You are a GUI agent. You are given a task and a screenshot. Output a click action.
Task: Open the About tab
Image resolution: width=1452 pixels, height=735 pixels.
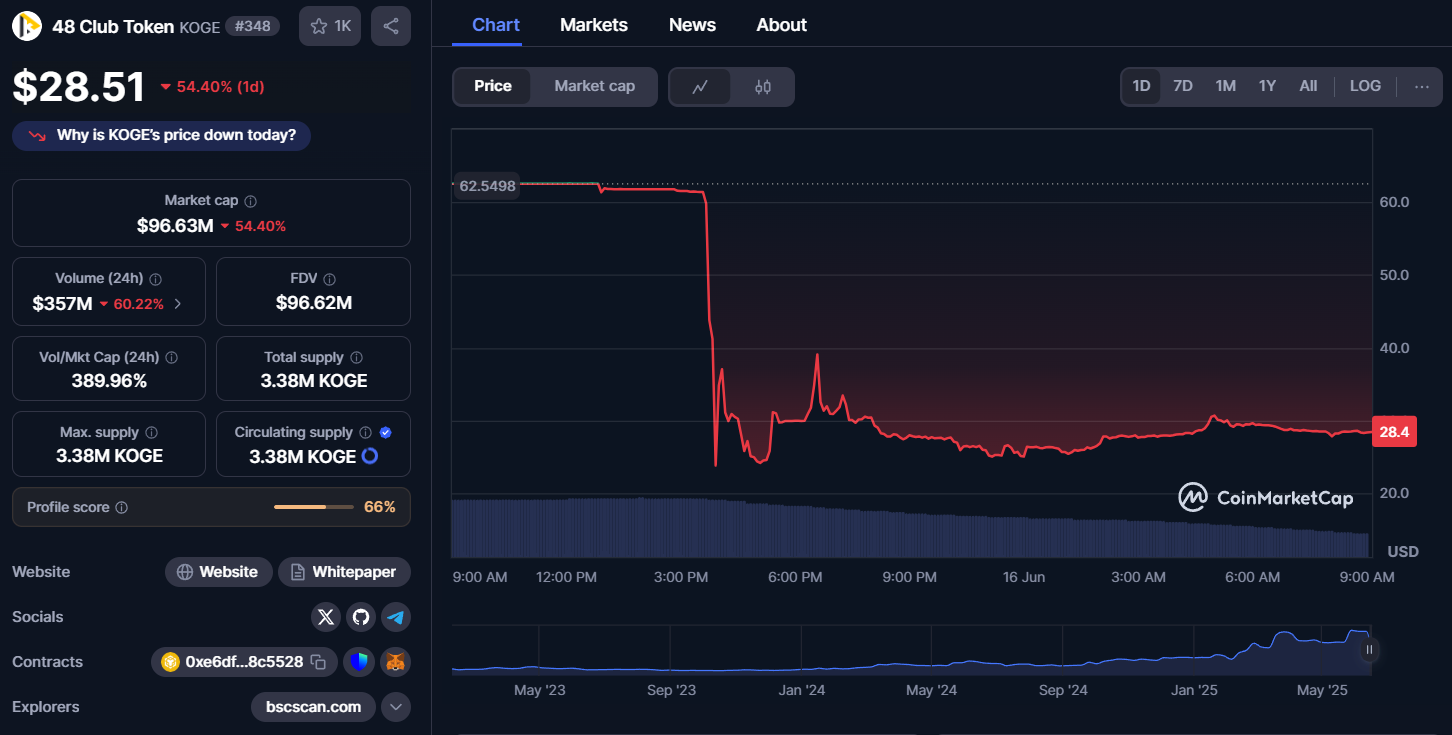pos(781,25)
